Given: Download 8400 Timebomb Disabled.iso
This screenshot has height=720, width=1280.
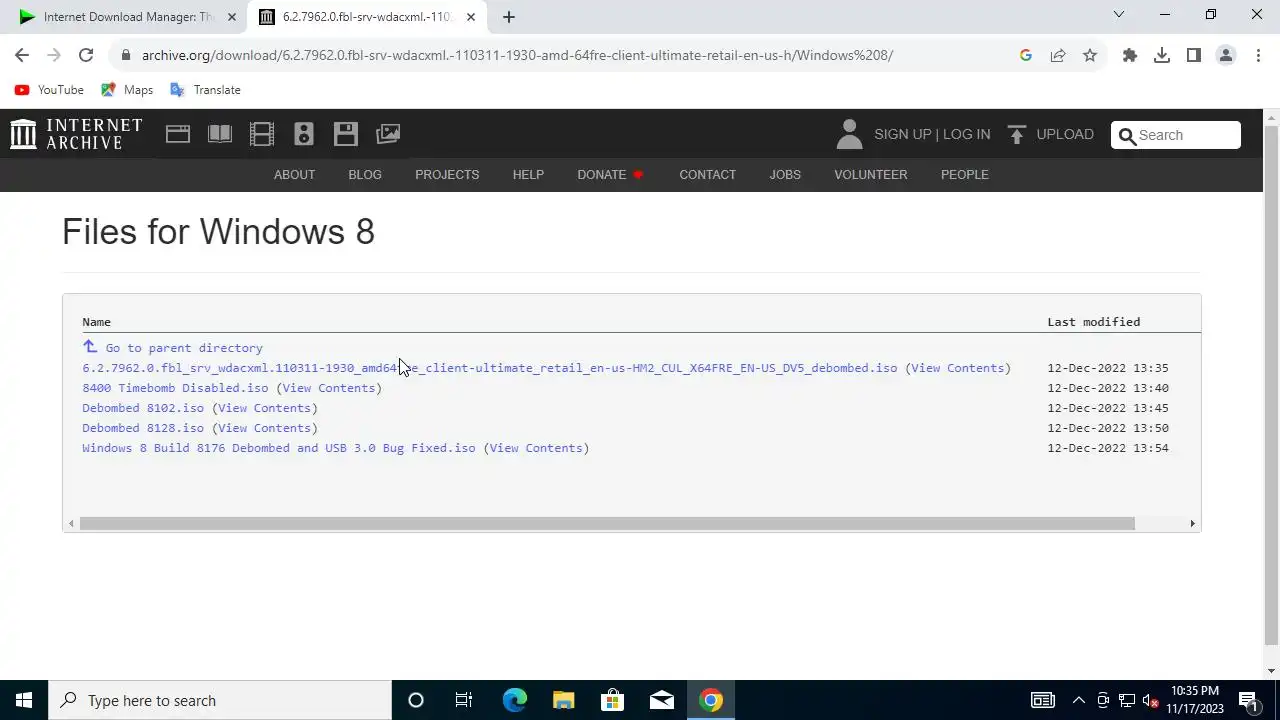Looking at the screenshot, I should [175, 388].
